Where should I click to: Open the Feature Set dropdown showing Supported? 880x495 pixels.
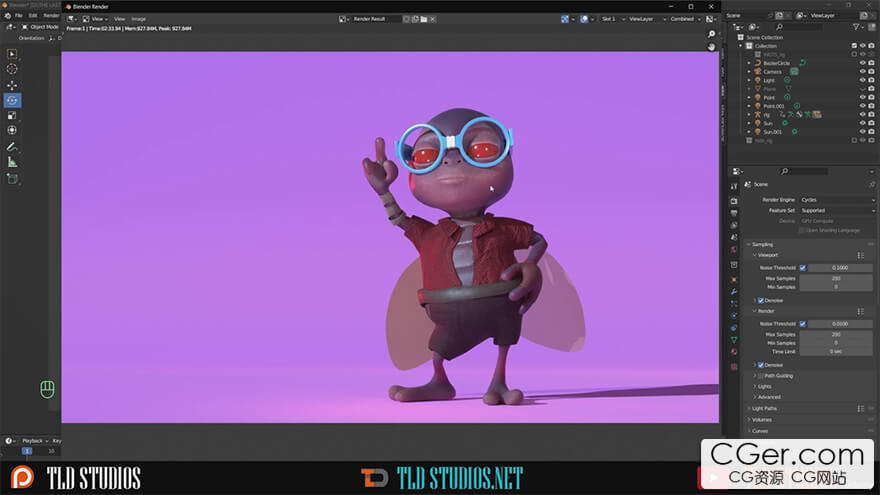pos(837,210)
